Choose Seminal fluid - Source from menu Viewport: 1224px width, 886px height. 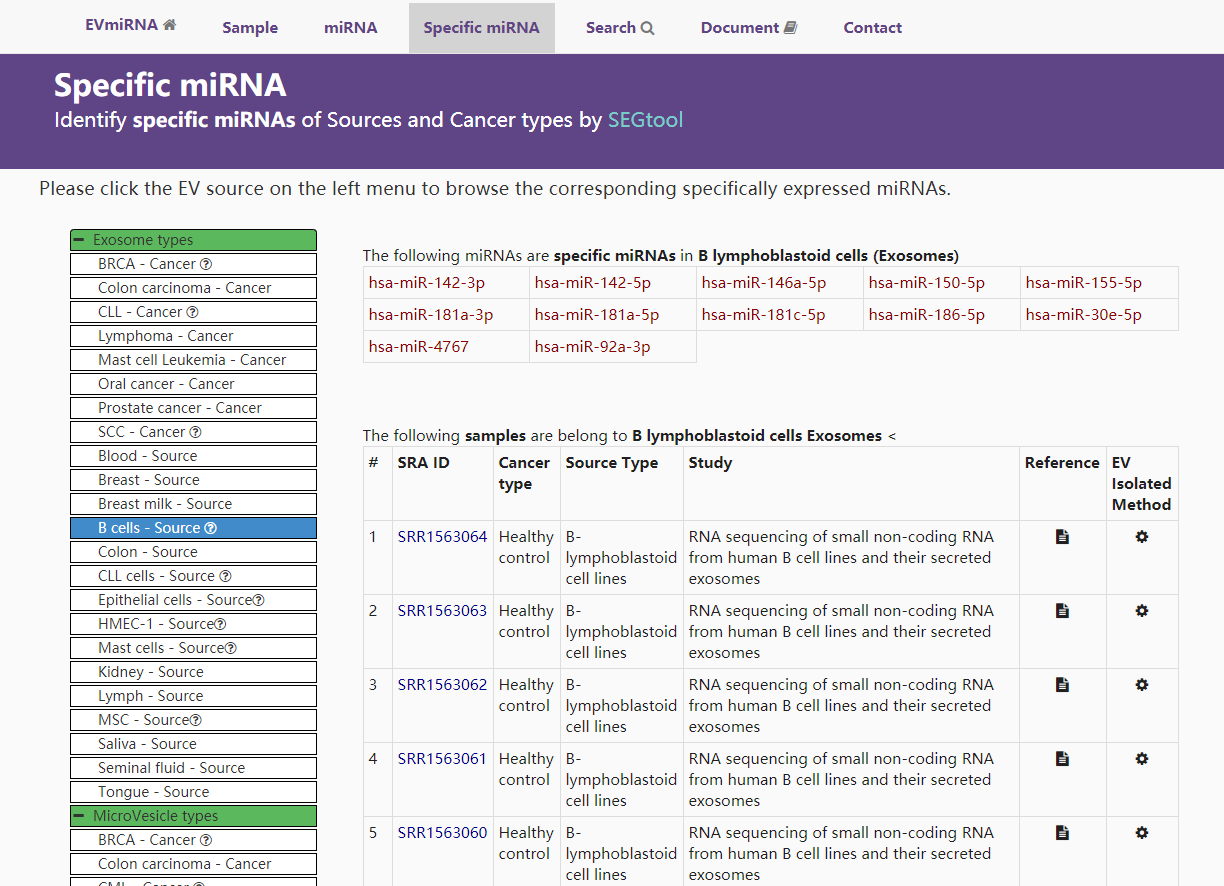pyautogui.click(x=193, y=768)
